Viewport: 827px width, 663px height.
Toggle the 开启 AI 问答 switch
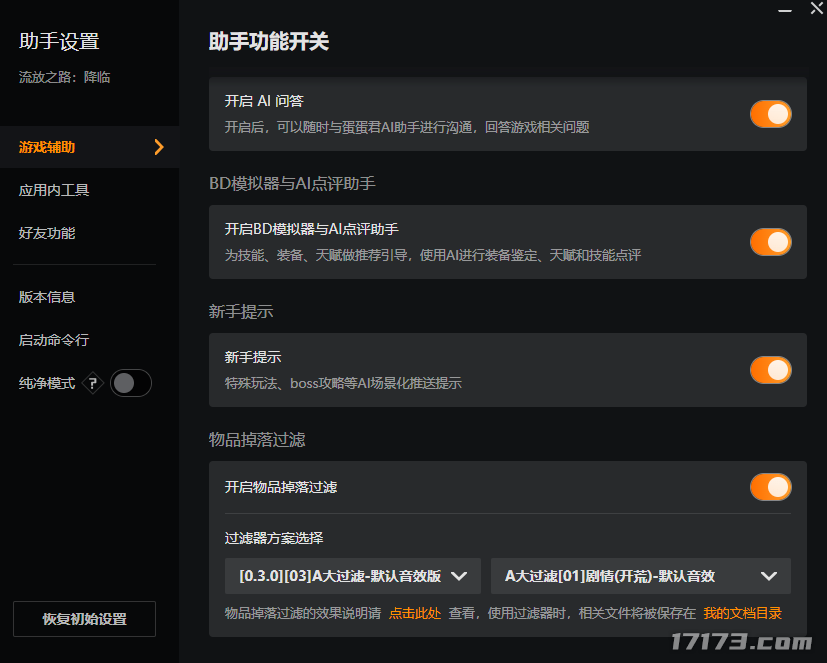(x=771, y=114)
